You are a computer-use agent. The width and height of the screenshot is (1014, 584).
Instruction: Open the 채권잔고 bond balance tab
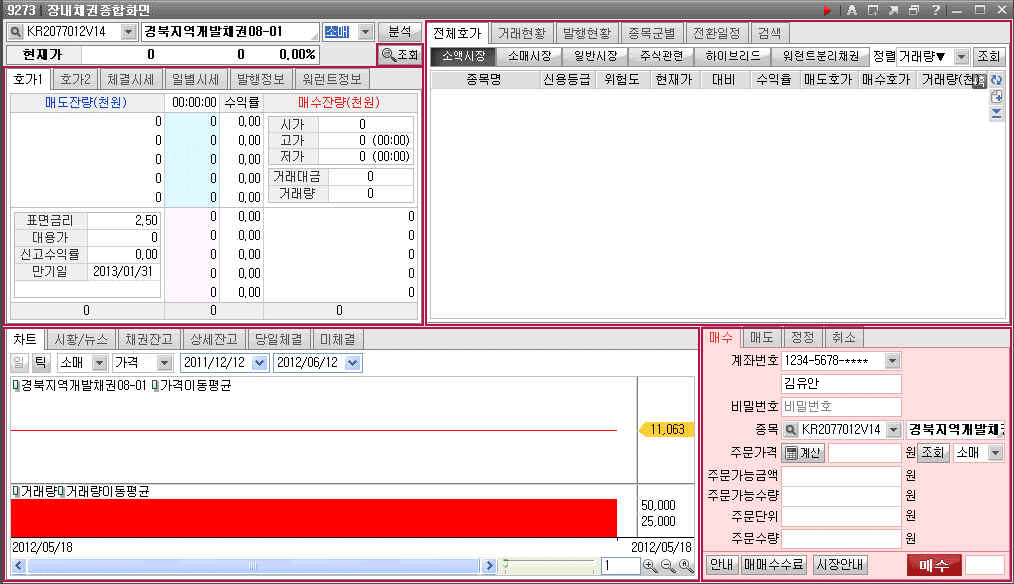point(148,339)
